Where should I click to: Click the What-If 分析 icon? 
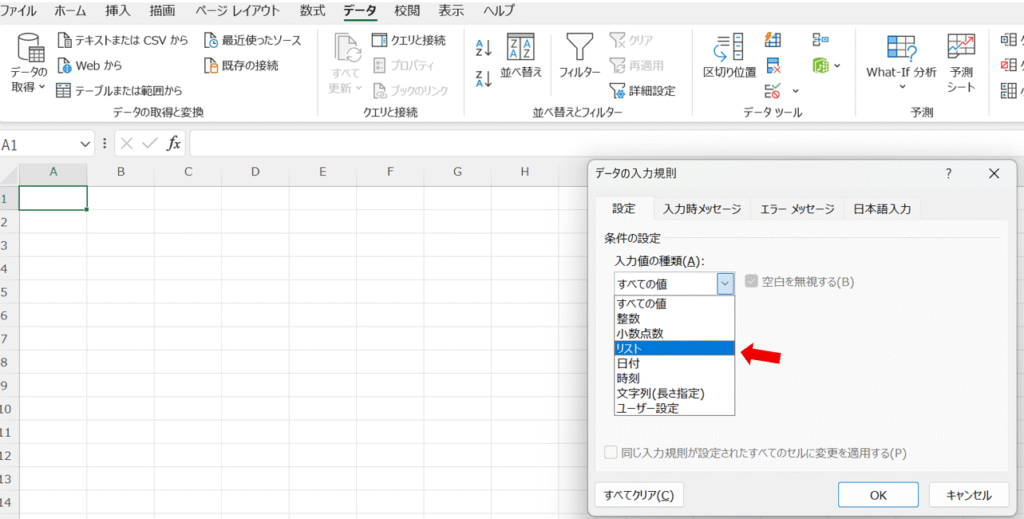point(901,48)
